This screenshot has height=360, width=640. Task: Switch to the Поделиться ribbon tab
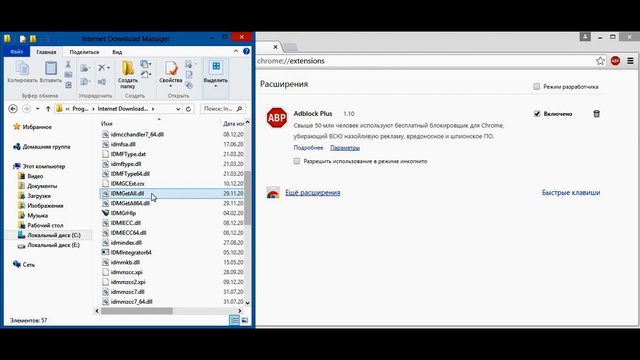84,52
